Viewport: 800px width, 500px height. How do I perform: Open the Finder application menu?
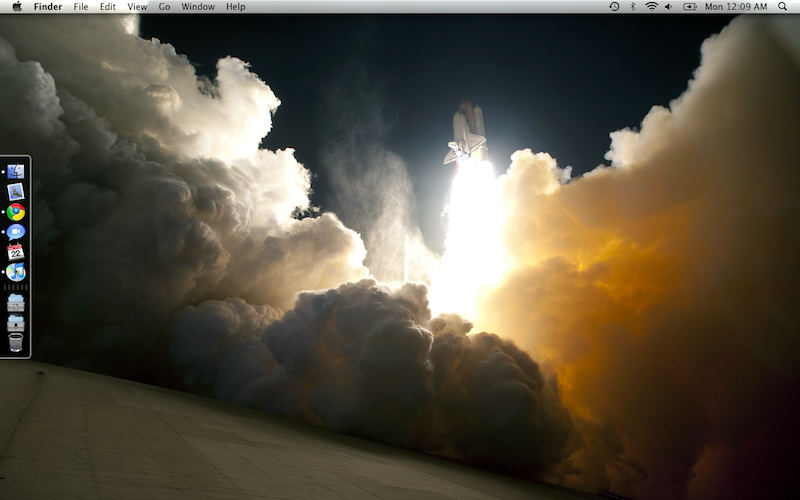[x=48, y=7]
